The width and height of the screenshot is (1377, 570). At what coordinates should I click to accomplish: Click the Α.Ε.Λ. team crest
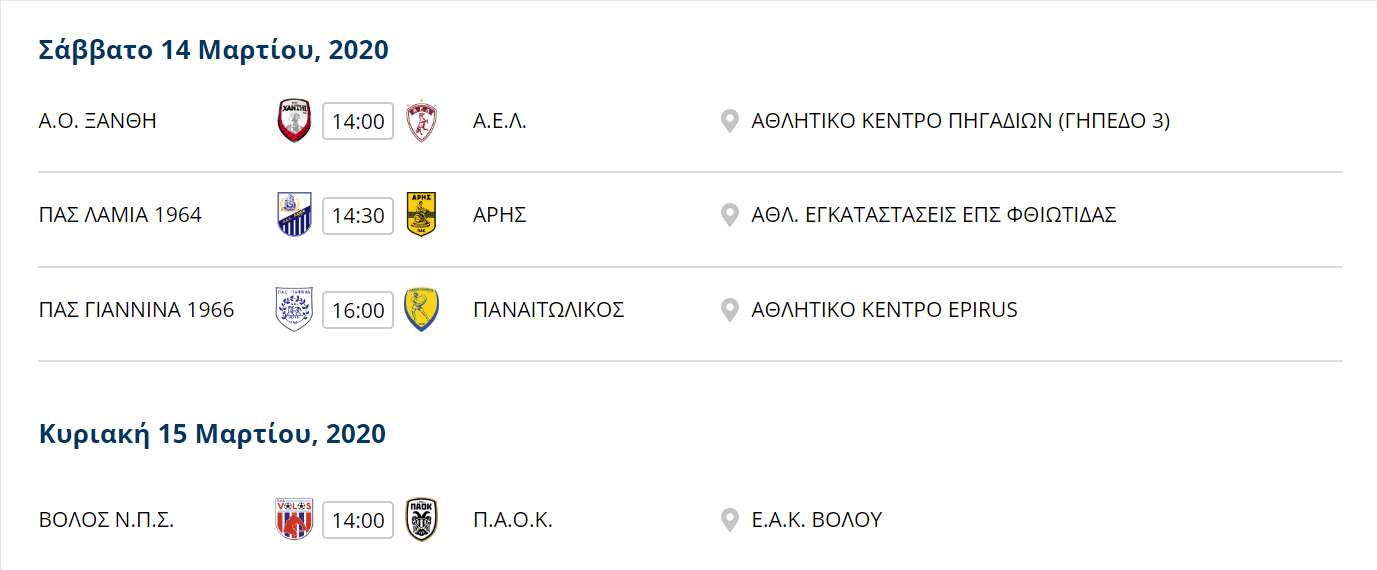422,122
